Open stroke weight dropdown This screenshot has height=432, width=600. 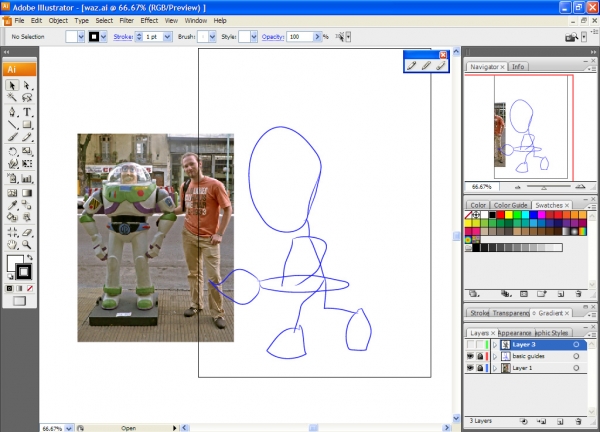click(x=167, y=37)
